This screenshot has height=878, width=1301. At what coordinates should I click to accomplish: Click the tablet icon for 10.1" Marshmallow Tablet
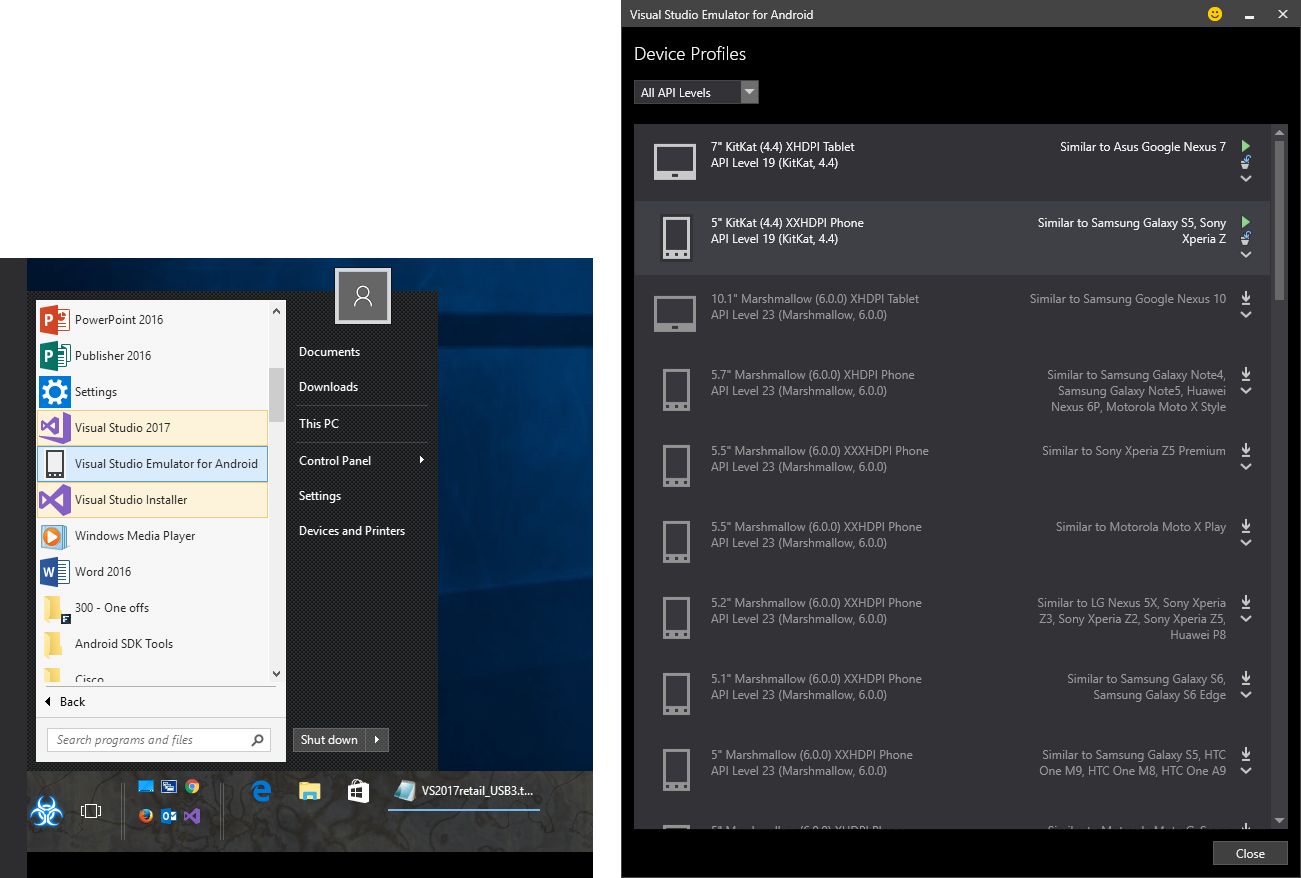point(675,314)
